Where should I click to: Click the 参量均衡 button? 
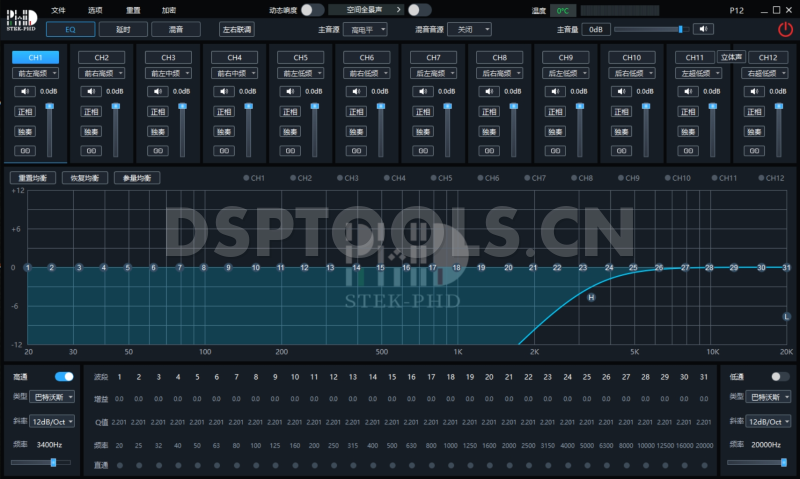click(x=137, y=178)
